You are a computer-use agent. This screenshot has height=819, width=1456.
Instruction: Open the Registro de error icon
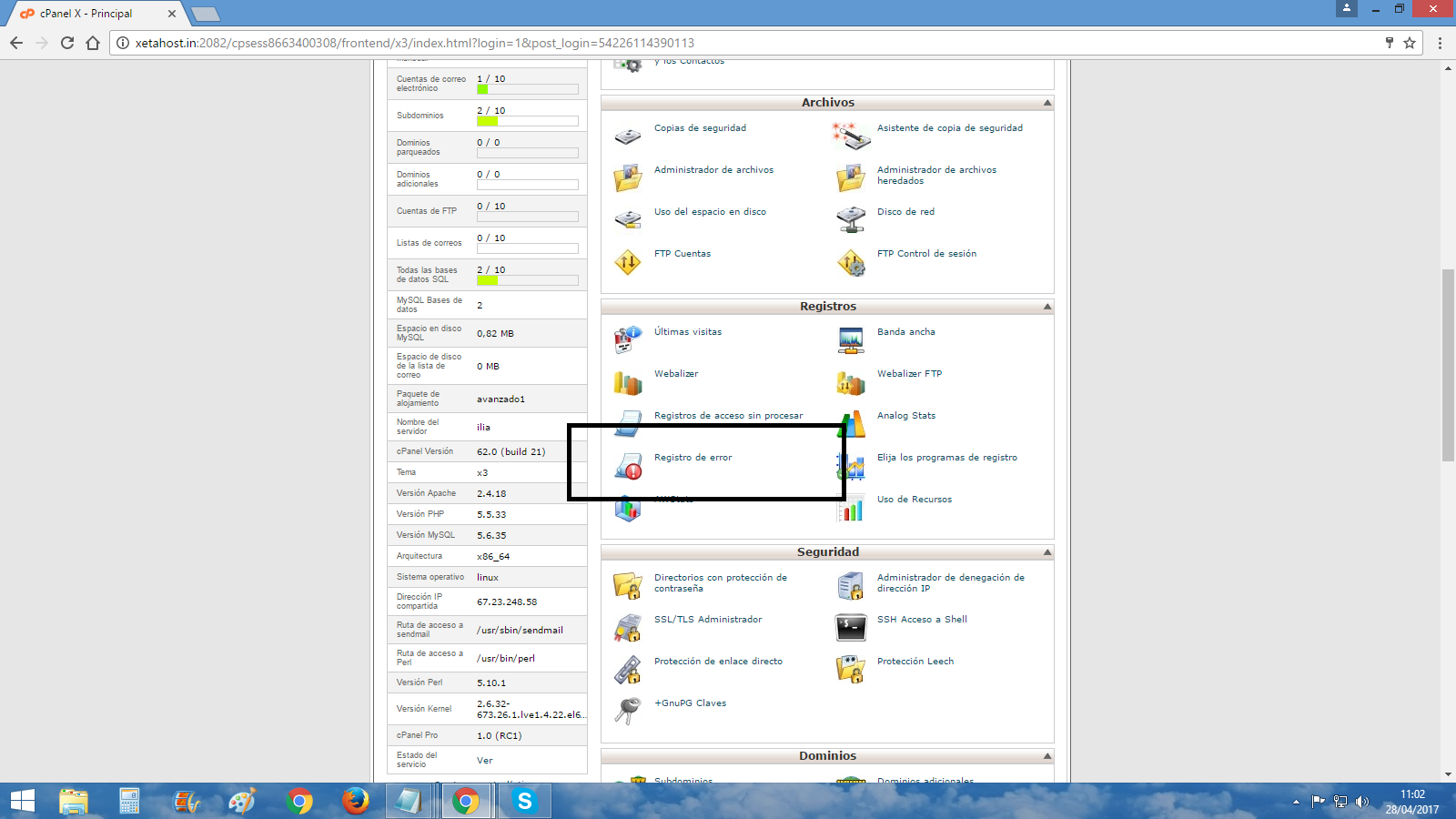point(627,466)
